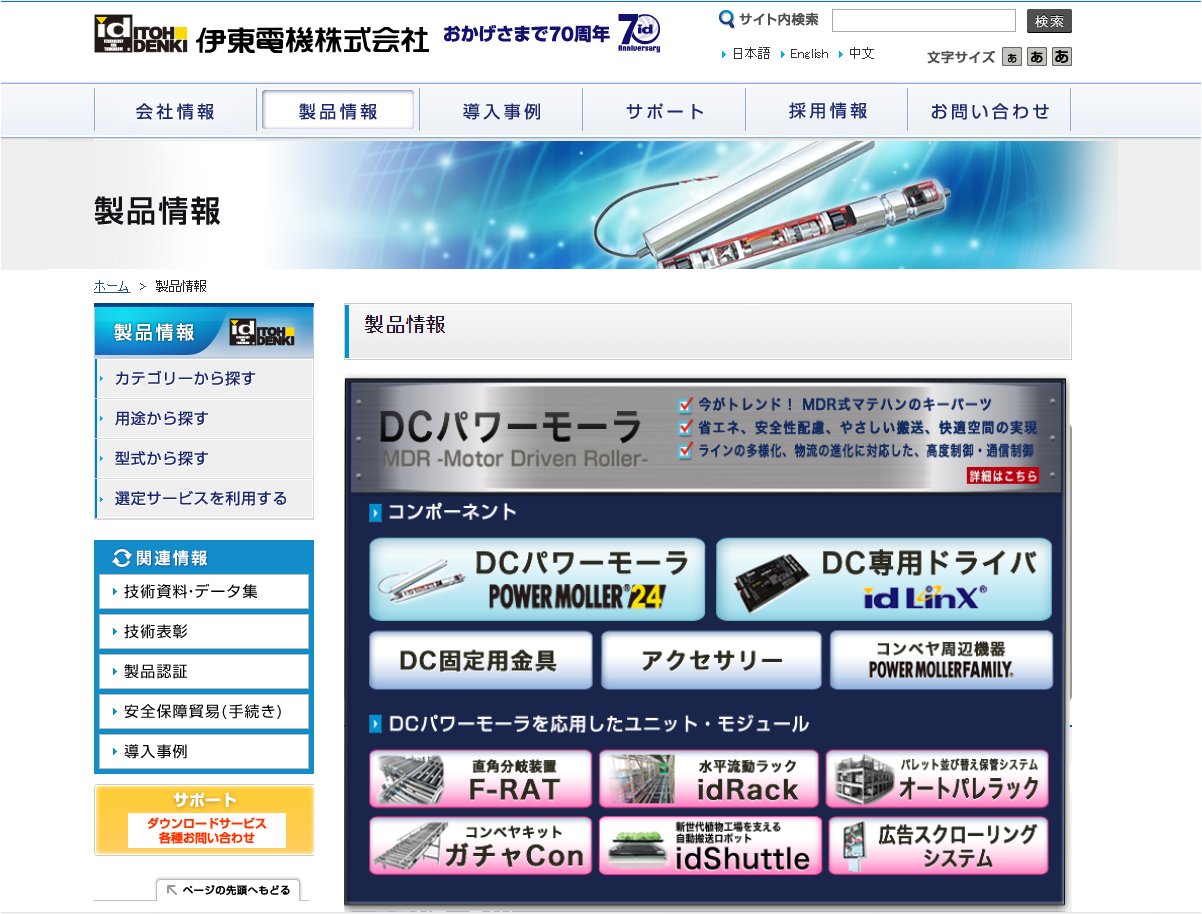Open the idRack flow rack tile
Viewport: 1202px width, 914px height.
(x=709, y=779)
